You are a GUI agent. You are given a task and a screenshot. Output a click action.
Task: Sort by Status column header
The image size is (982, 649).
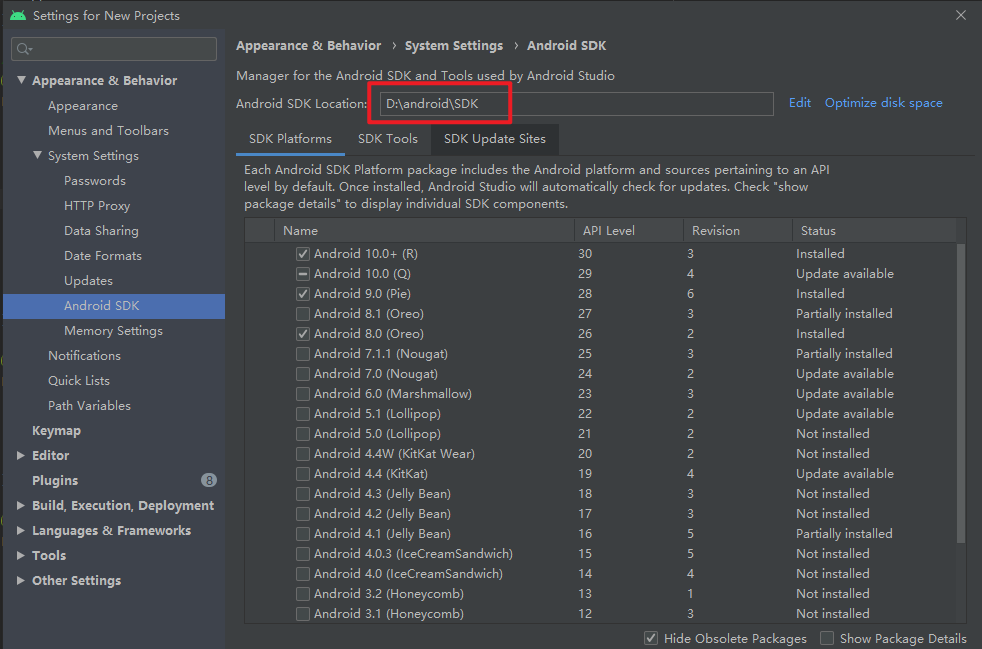(875, 231)
